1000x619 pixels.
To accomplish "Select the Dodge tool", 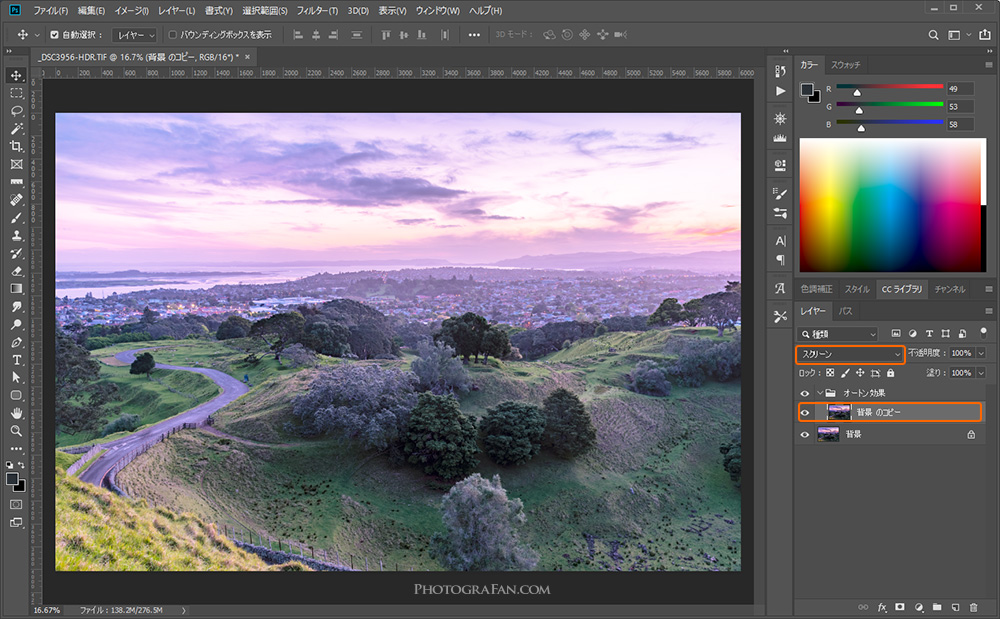I will tap(17, 324).
